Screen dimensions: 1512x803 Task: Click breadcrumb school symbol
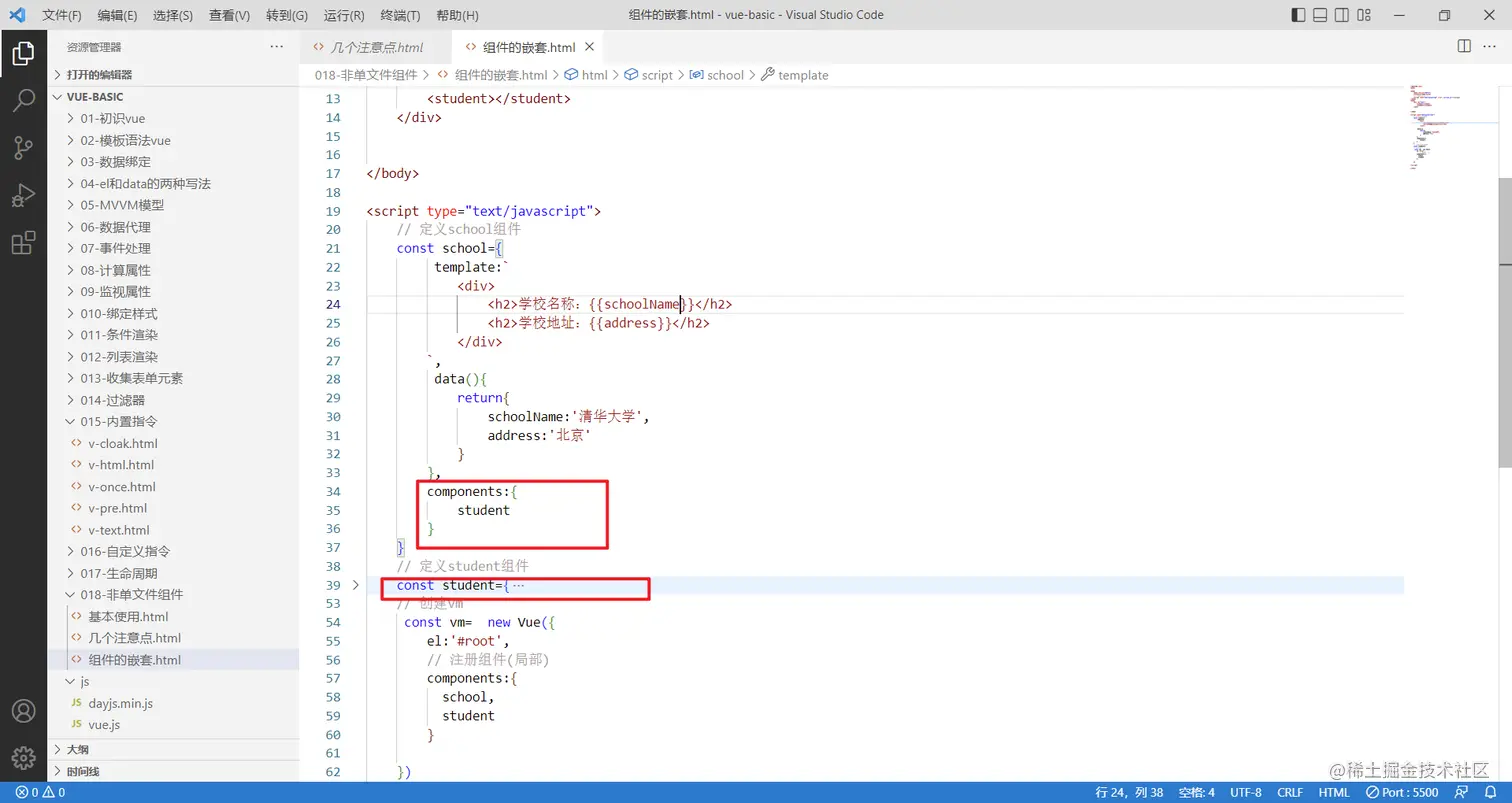pos(716,75)
